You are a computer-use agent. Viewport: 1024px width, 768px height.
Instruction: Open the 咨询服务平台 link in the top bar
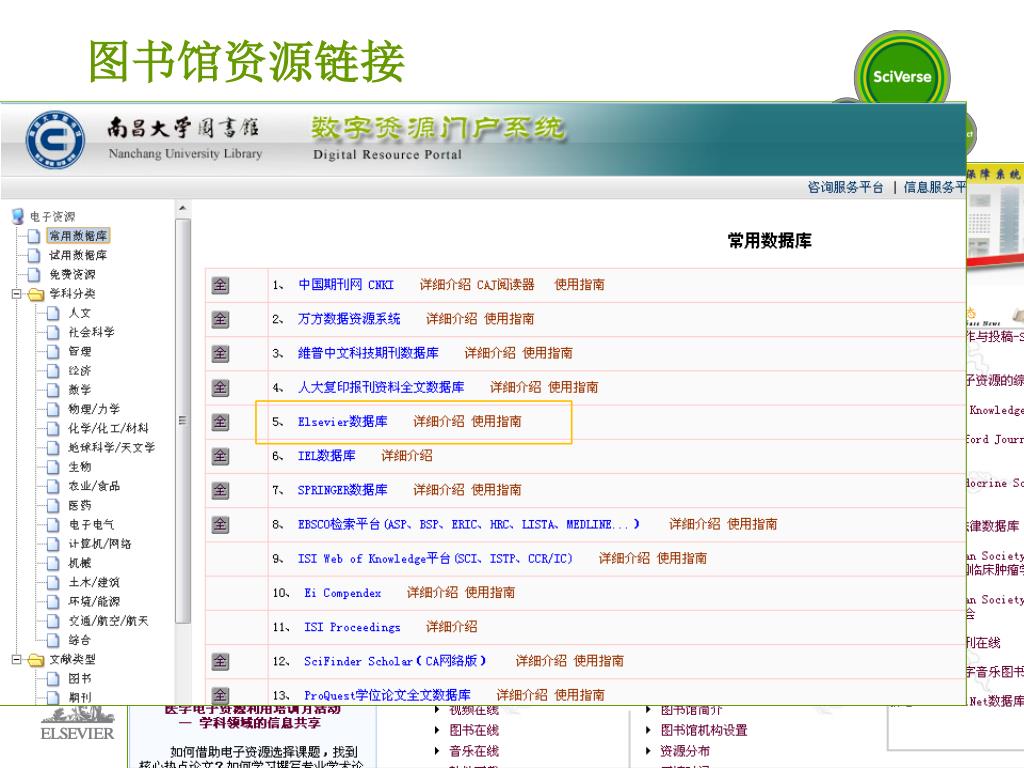pos(845,187)
